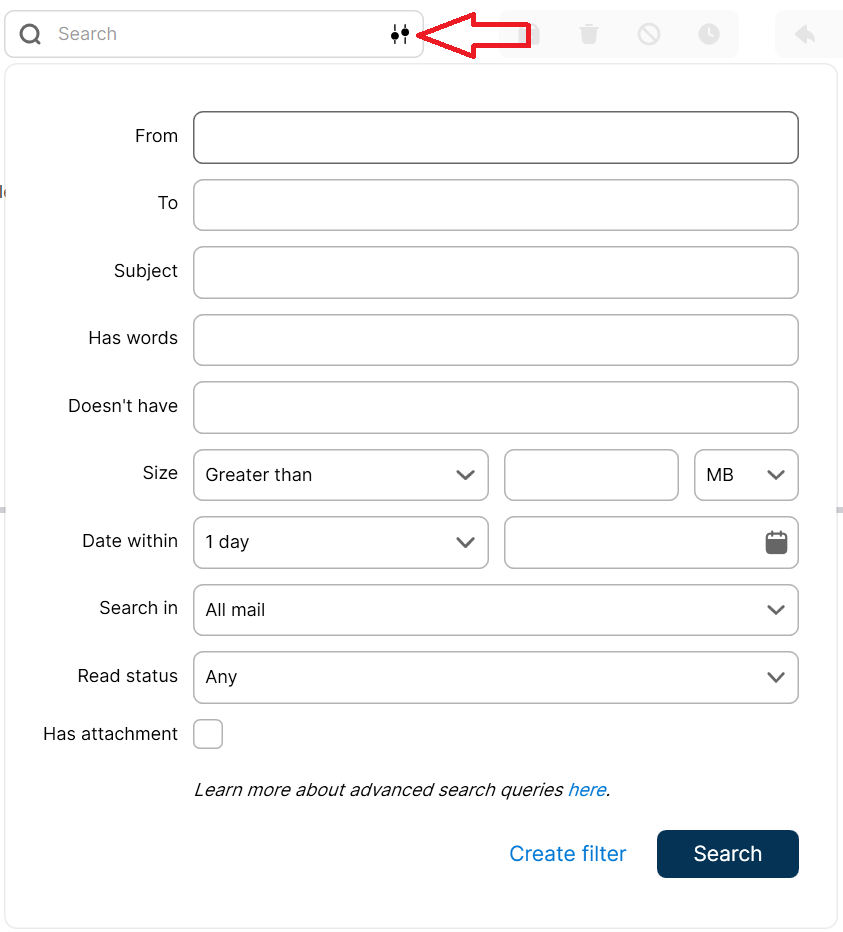This screenshot has width=843, height=932.
Task: Click the block spam icon
Action: click(x=649, y=35)
